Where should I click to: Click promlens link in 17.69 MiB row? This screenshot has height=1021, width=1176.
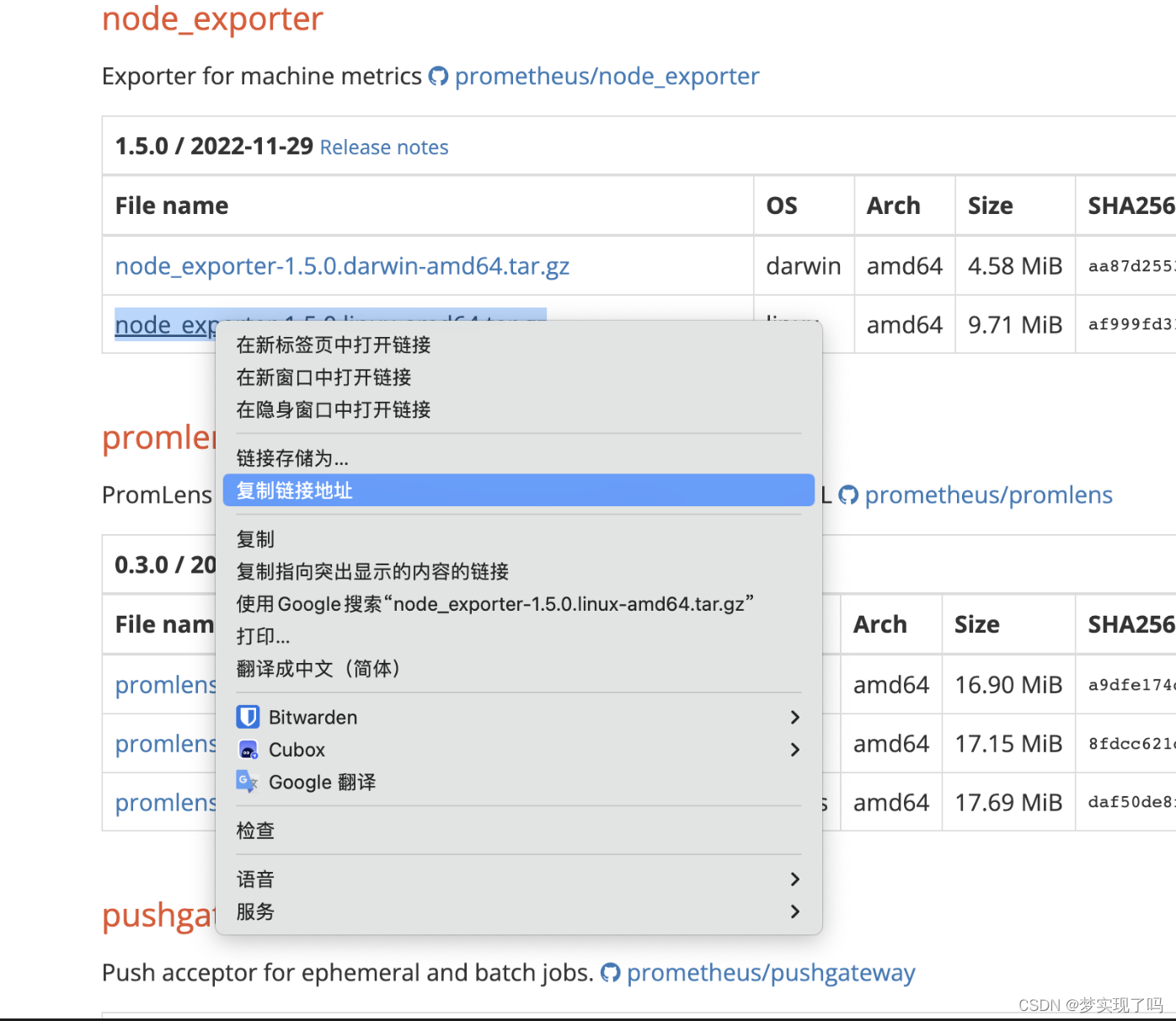(x=165, y=803)
